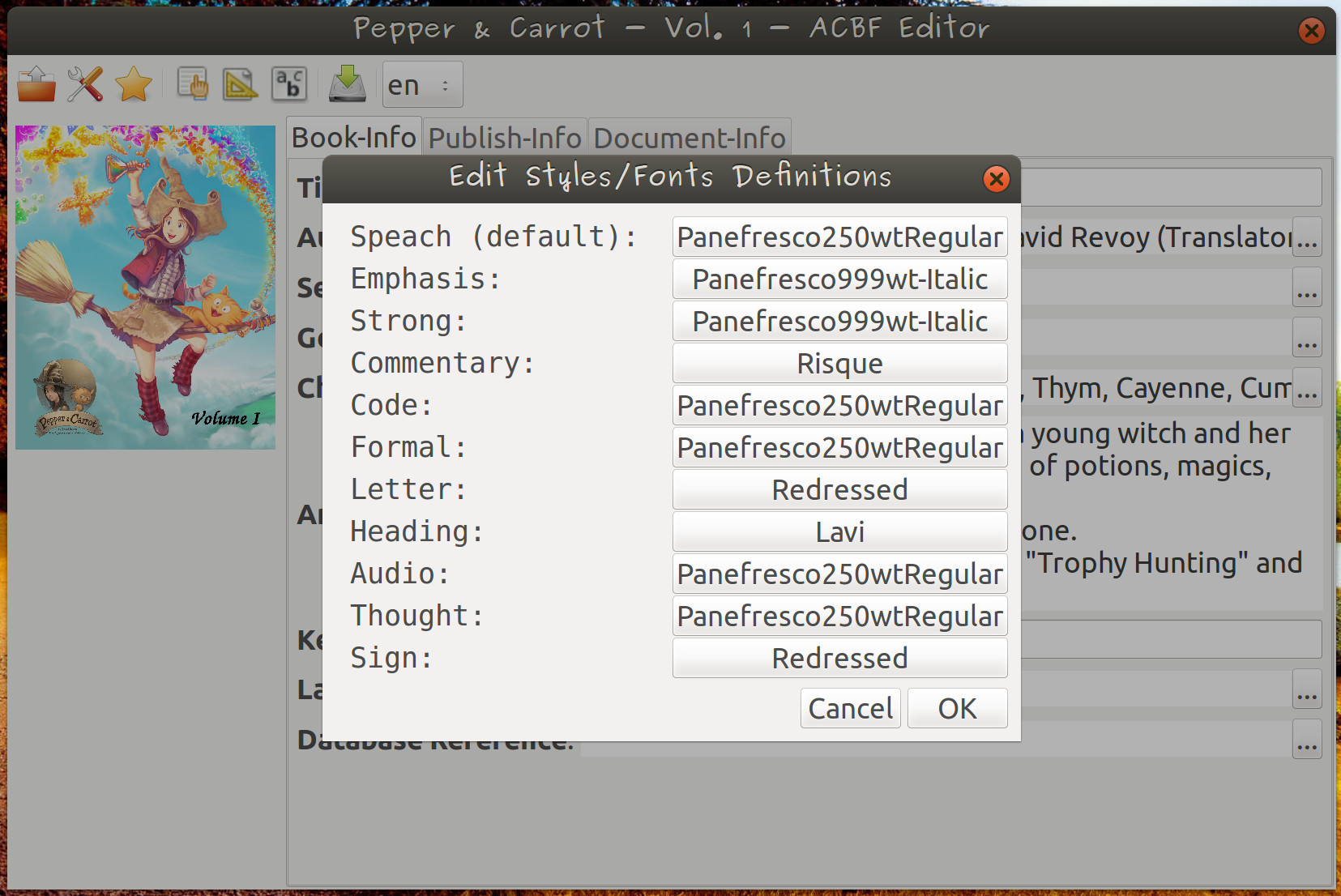Switch to the Book-Info tab
This screenshot has height=896, width=1341.
tap(354, 138)
